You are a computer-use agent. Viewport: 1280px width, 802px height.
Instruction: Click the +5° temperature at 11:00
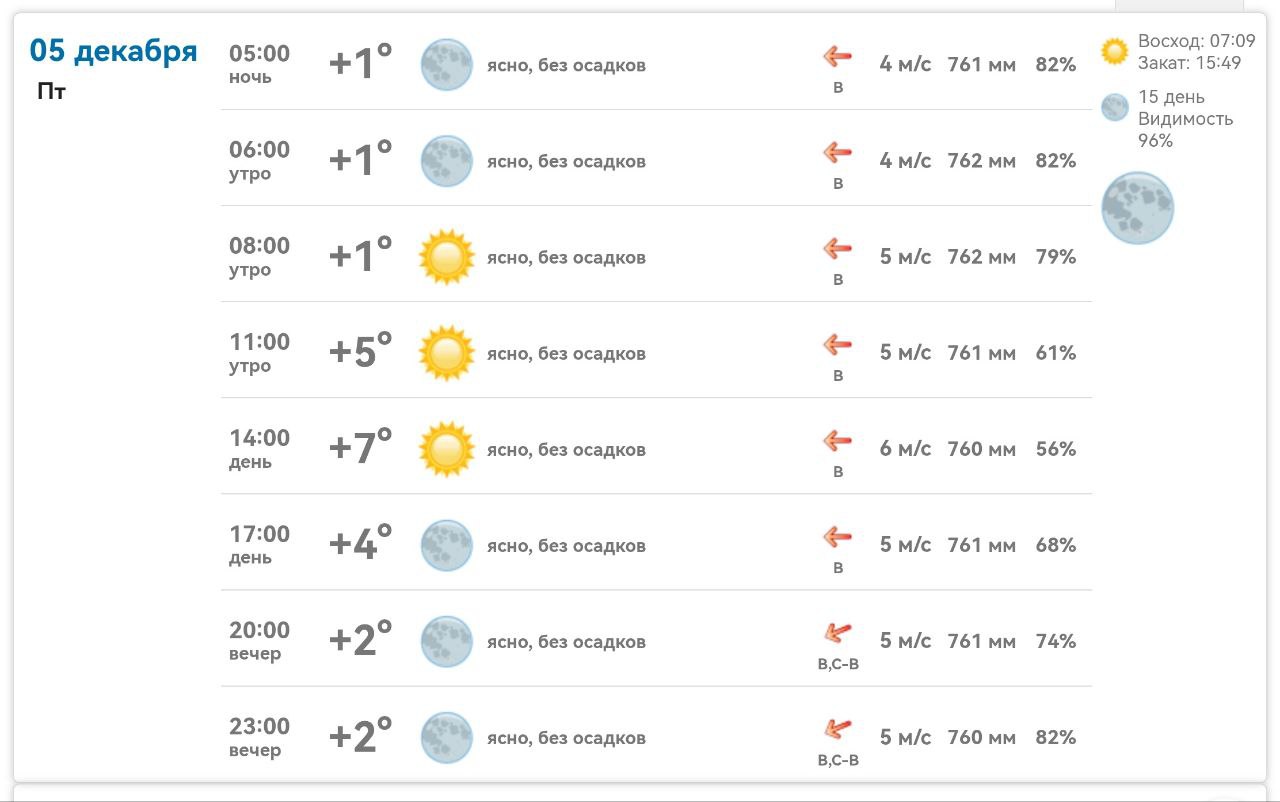(x=360, y=351)
